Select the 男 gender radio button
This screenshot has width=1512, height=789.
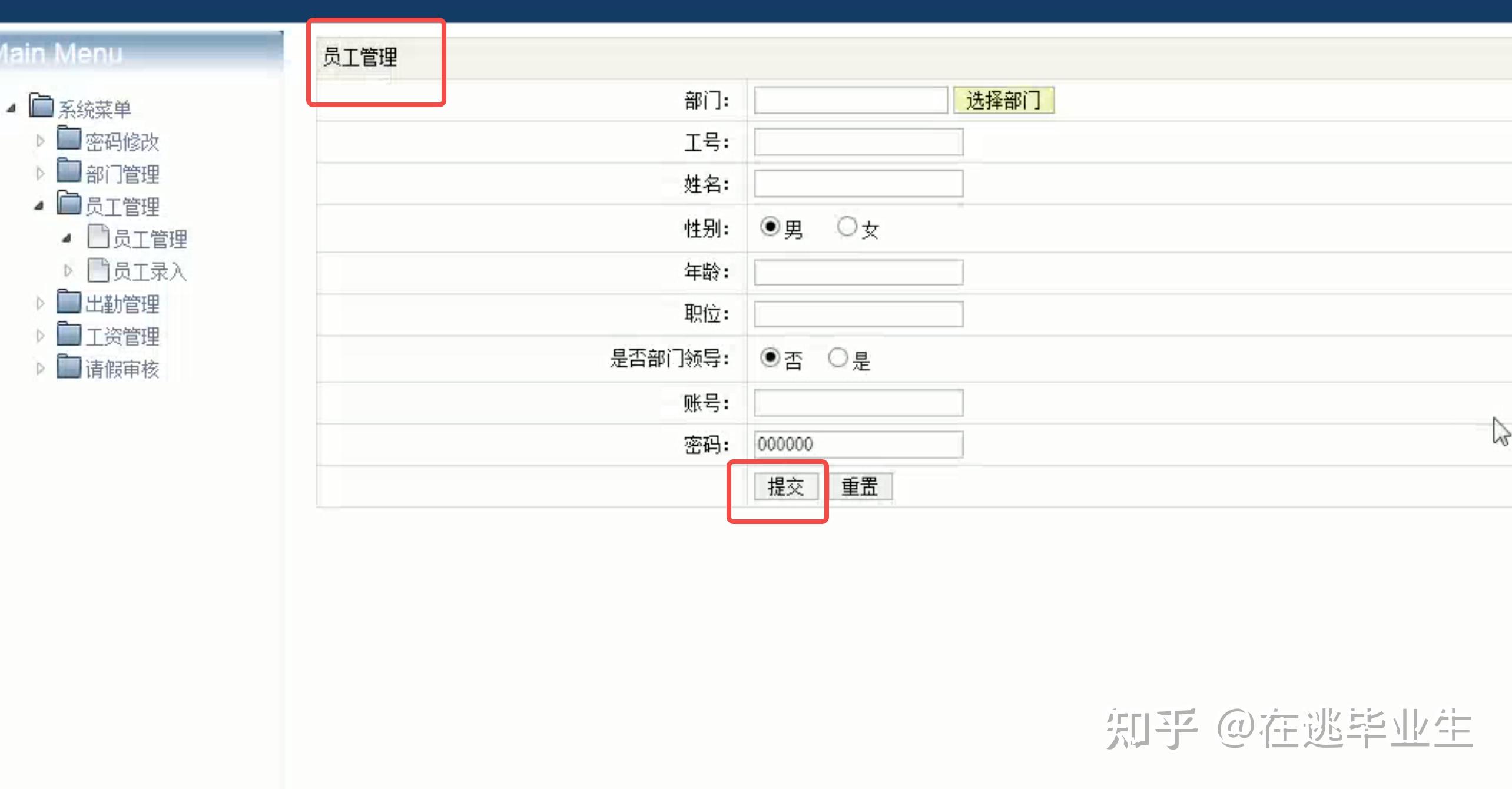pos(770,226)
